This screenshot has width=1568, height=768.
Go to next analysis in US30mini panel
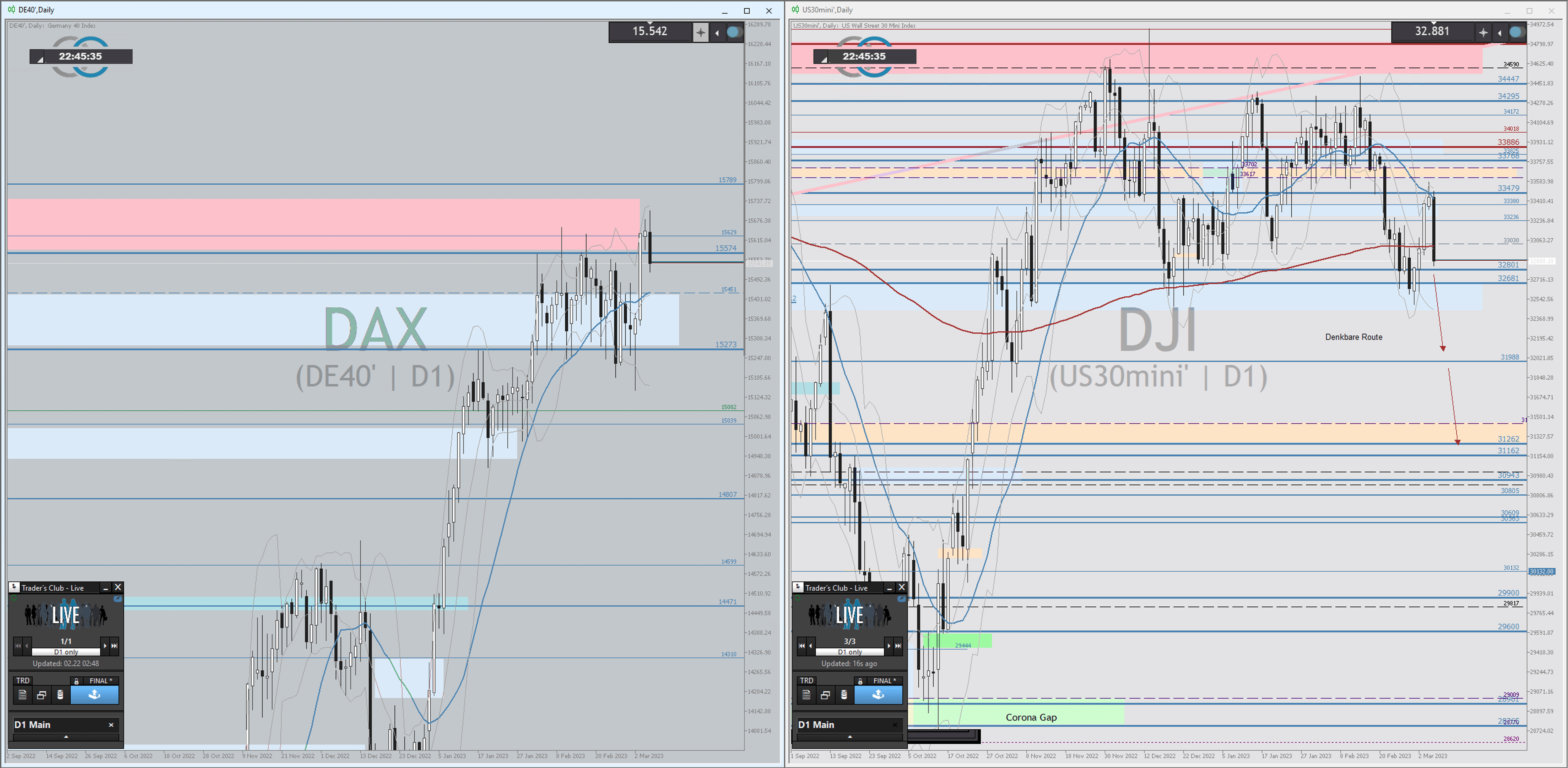[x=889, y=646]
